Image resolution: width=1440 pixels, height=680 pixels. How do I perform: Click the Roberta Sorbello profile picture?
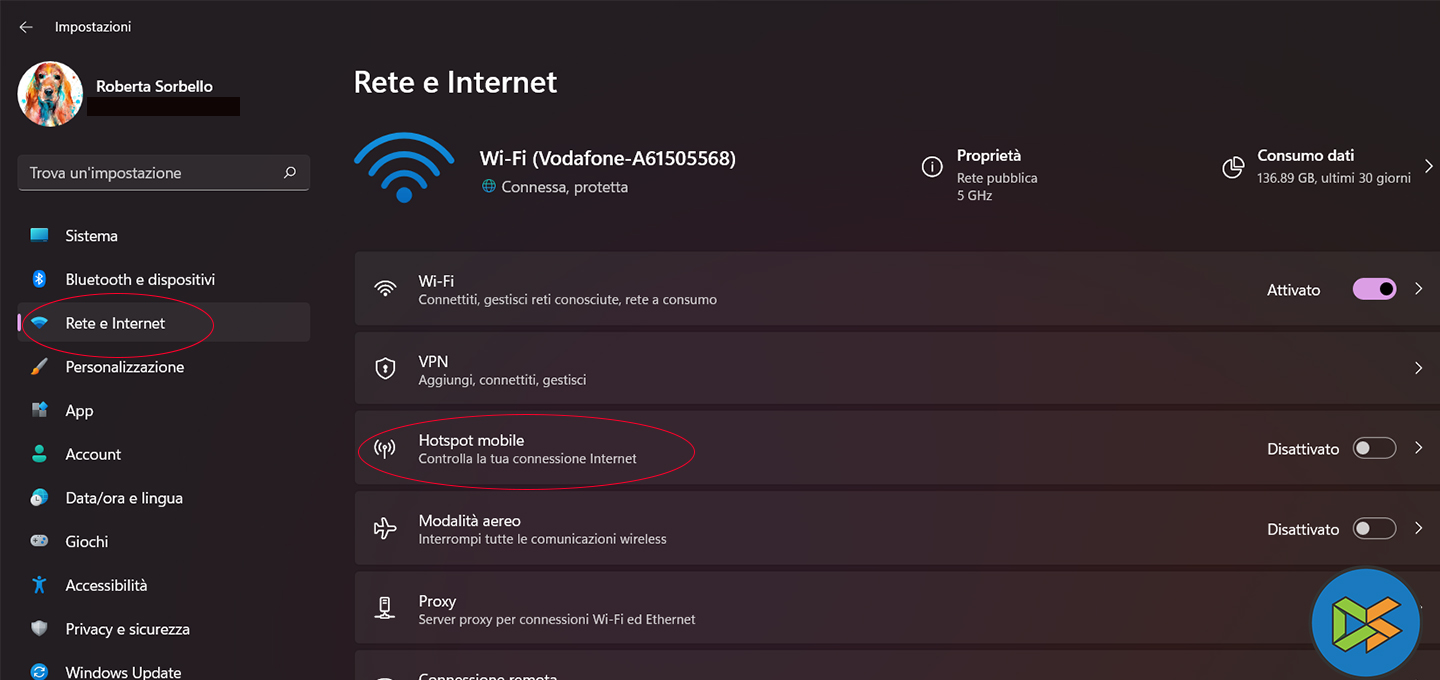(50, 94)
